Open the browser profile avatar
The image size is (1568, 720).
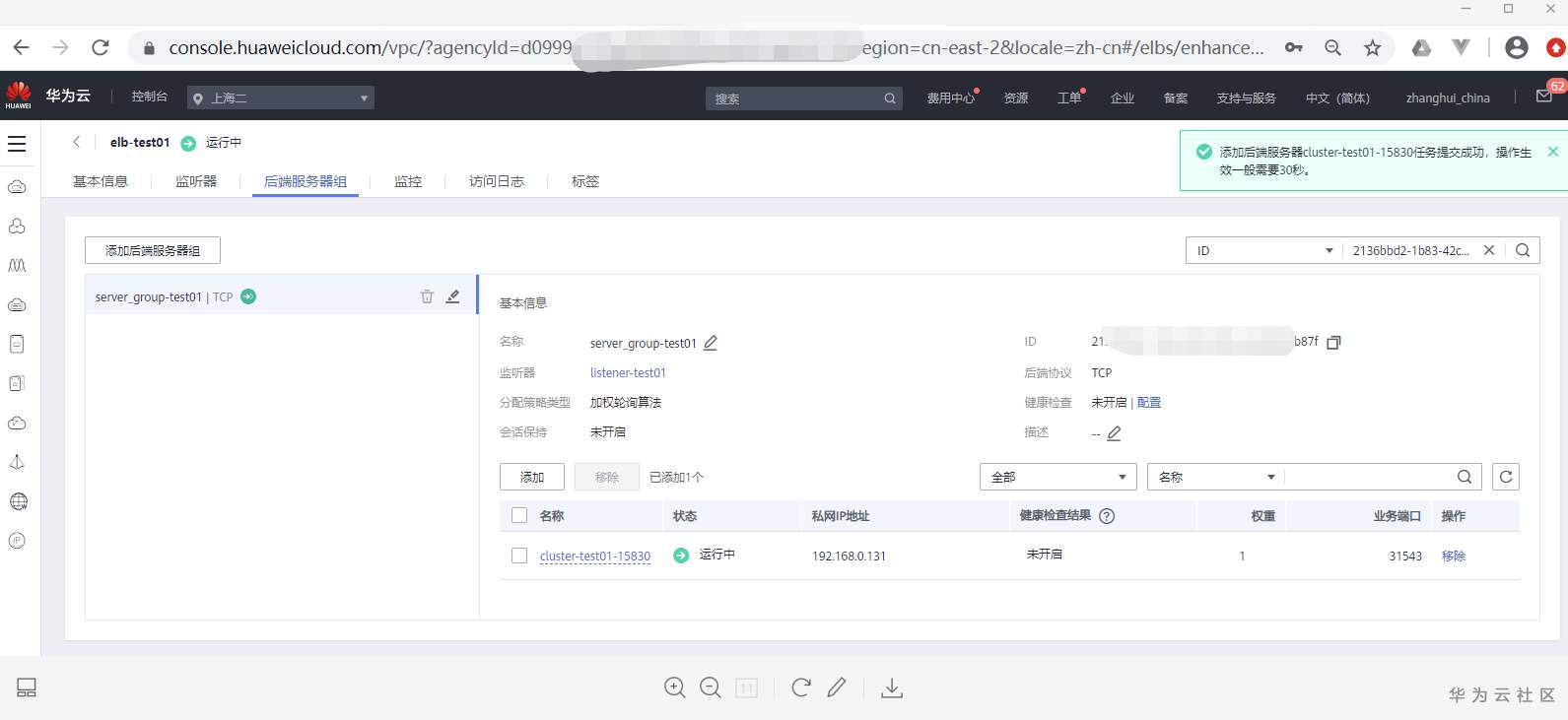coord(1517,47)
